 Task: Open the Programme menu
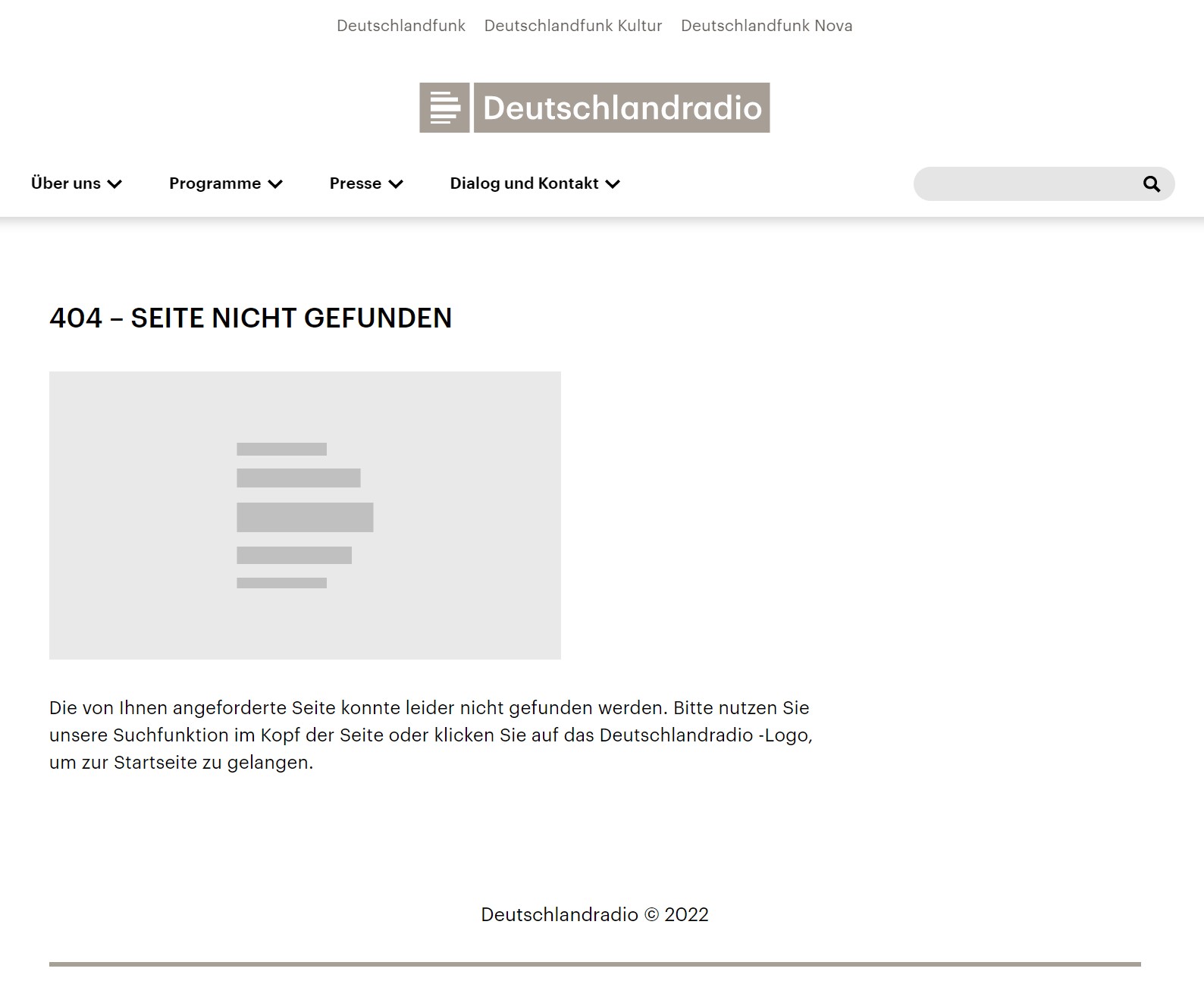226,183
